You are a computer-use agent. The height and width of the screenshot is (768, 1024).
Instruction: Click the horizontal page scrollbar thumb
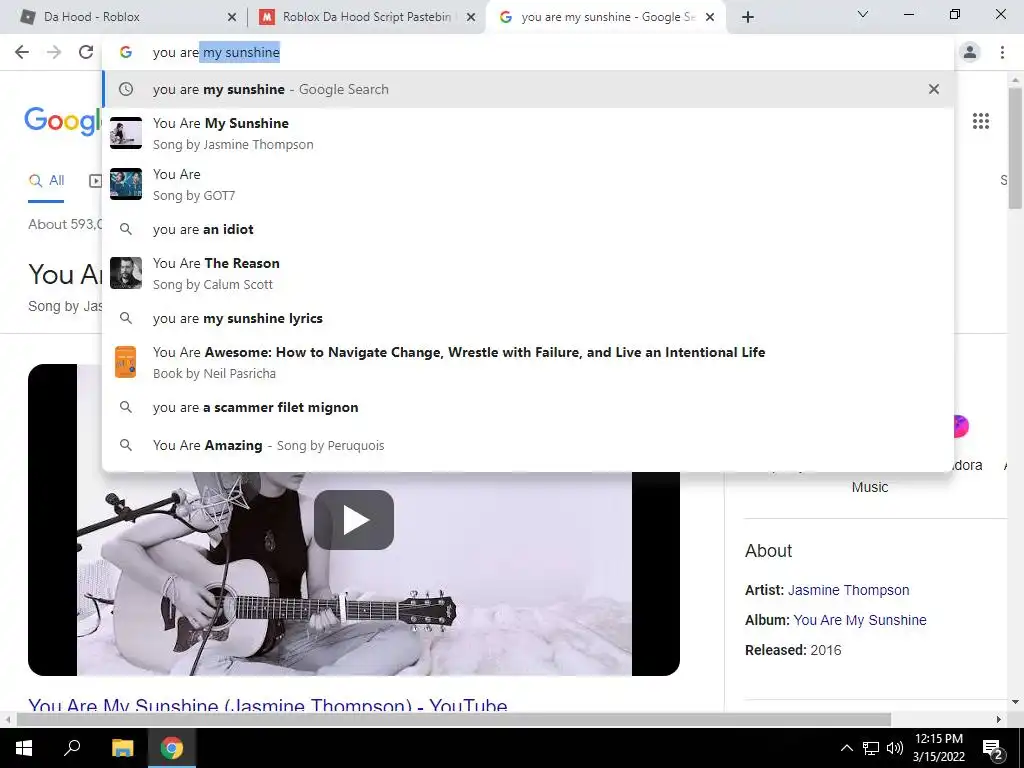[454, 720]
